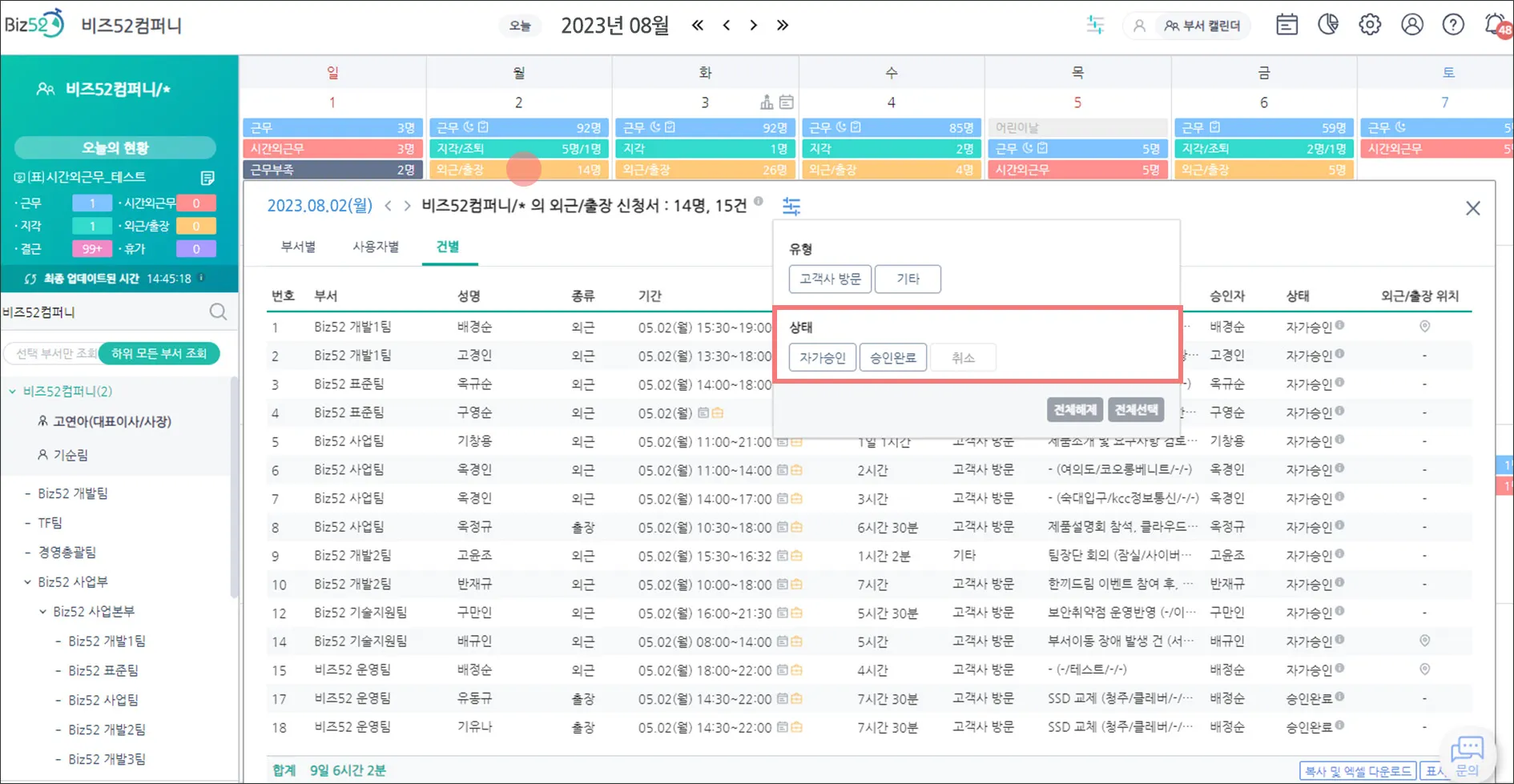Click the Biz52 logo

click(34, 24)
